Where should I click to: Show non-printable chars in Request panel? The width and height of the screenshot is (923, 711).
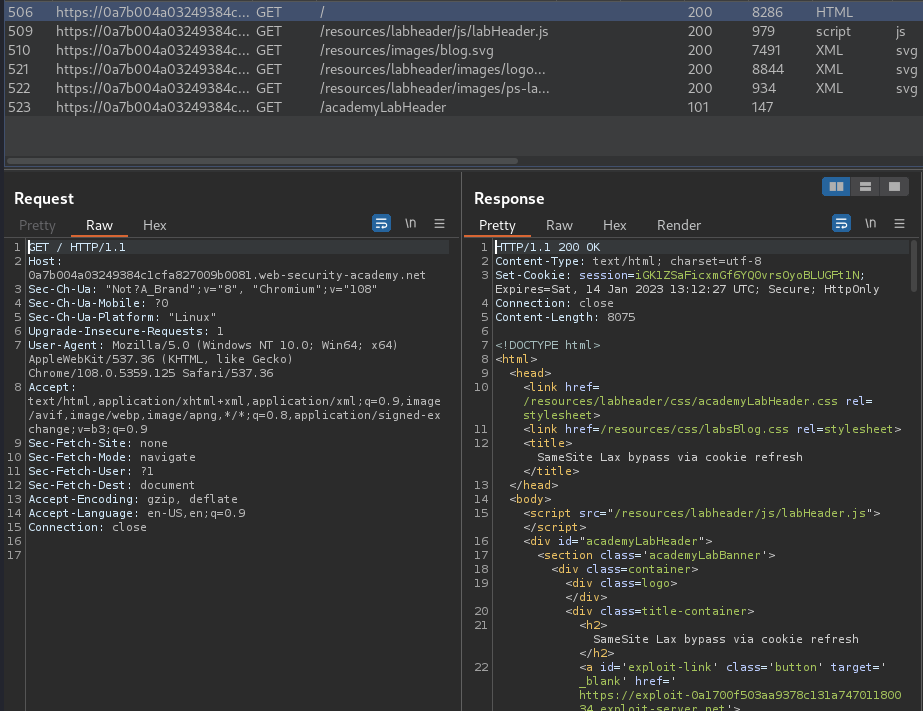point(411,224)
